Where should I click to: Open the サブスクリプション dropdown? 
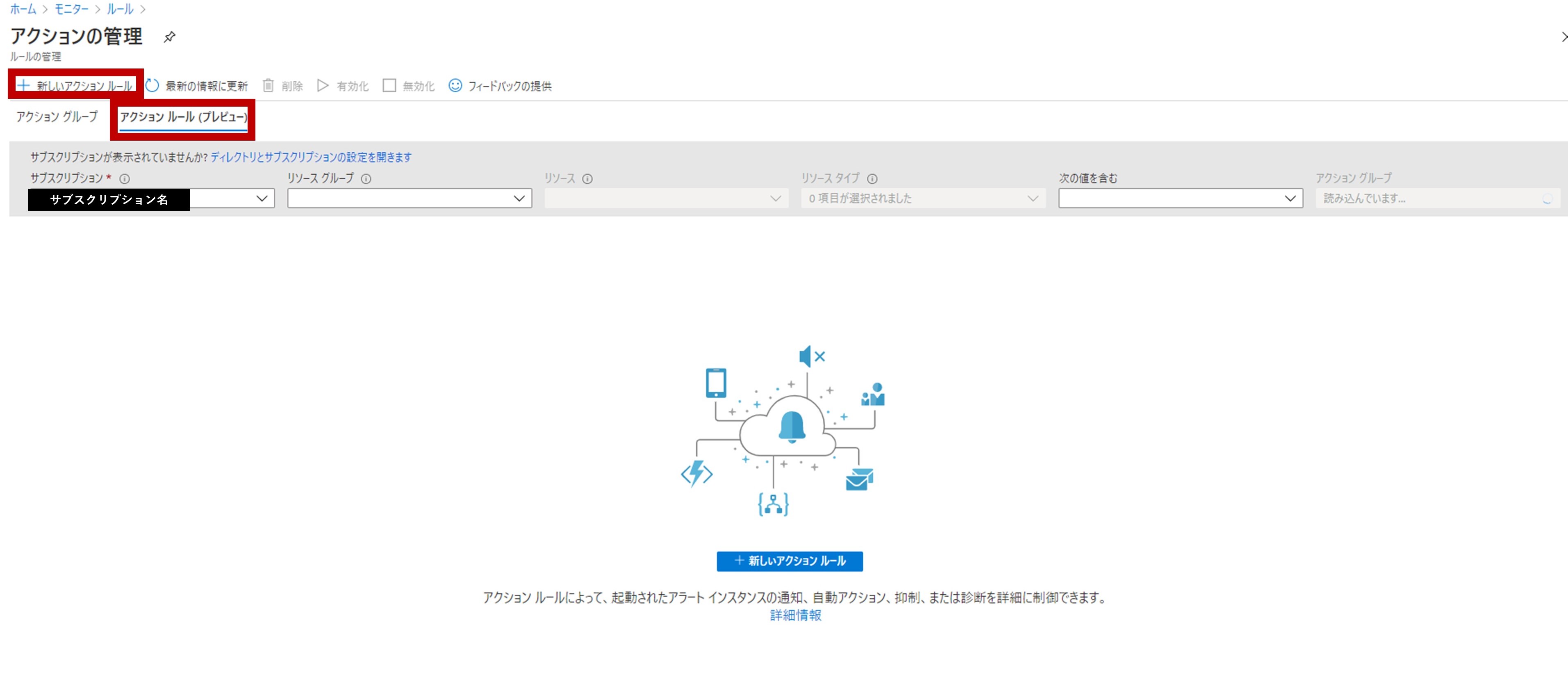pyautogui.click(x=262, y=198)
